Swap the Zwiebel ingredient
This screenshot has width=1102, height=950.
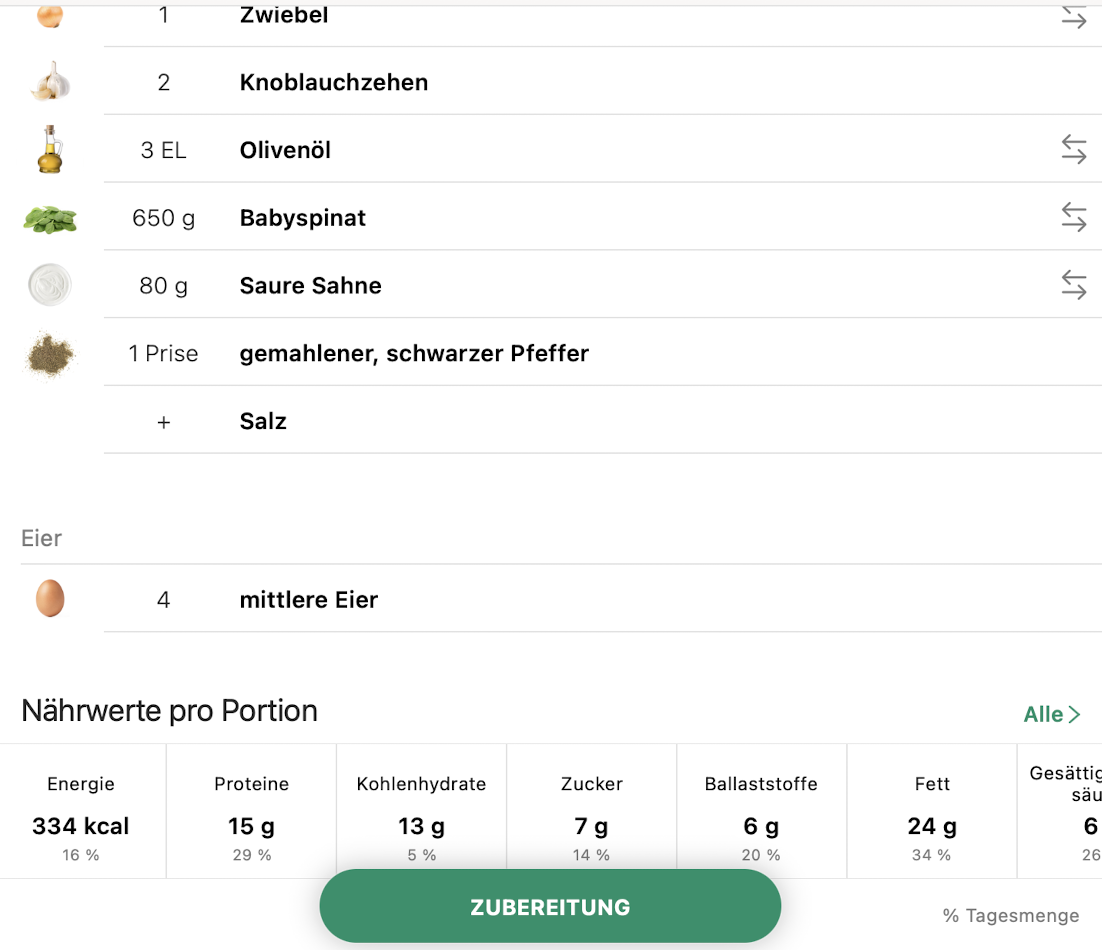pos(1073,17)
